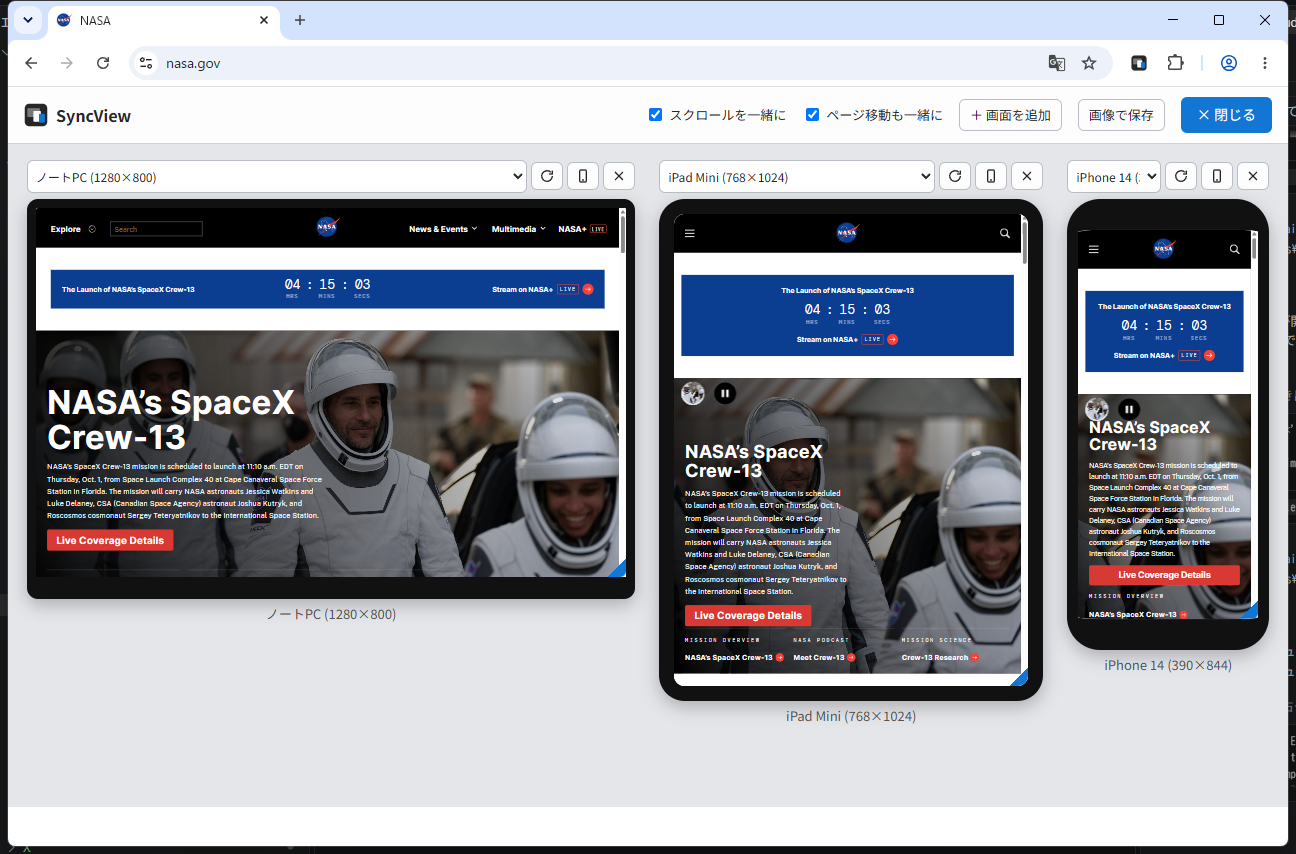This screenshot has width=1296, height=854.
Task: Pause the hero slideshow in iPad Mini preview
Action: 725,393
